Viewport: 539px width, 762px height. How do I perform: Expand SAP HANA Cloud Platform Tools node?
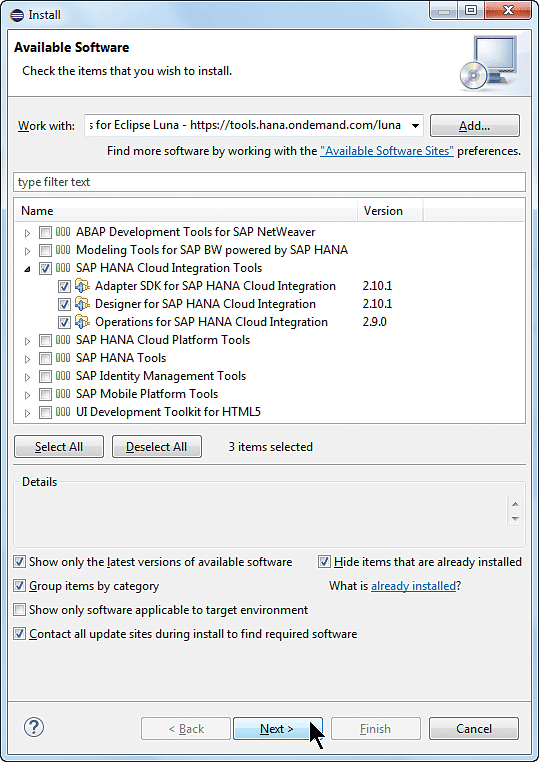(x=28, y=341)
